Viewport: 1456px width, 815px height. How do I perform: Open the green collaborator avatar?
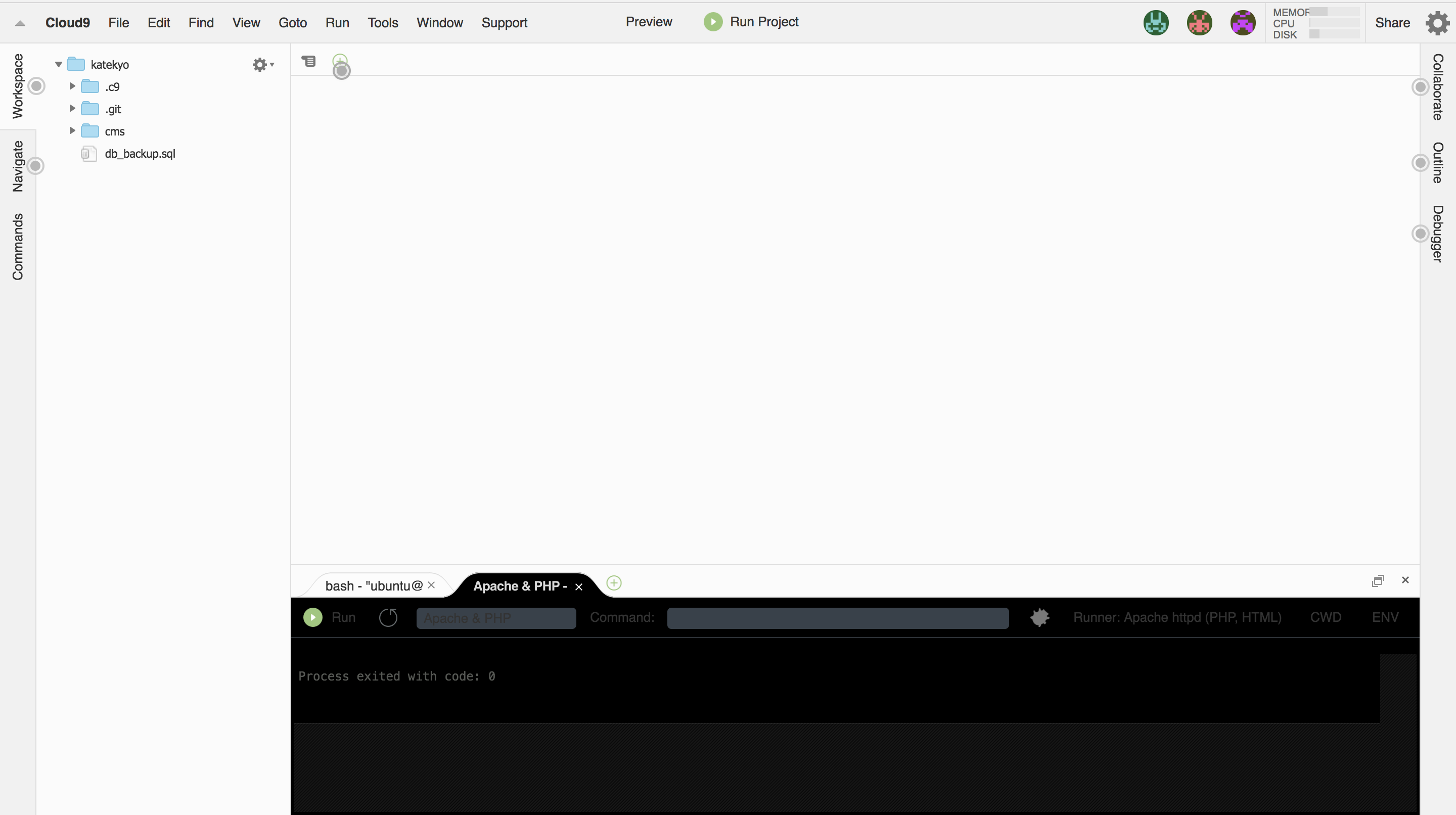[x=1156, y=23]
